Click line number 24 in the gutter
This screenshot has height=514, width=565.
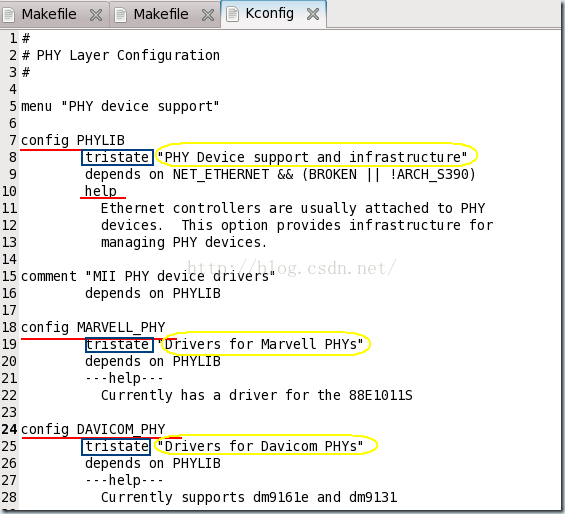pos(9,429)
